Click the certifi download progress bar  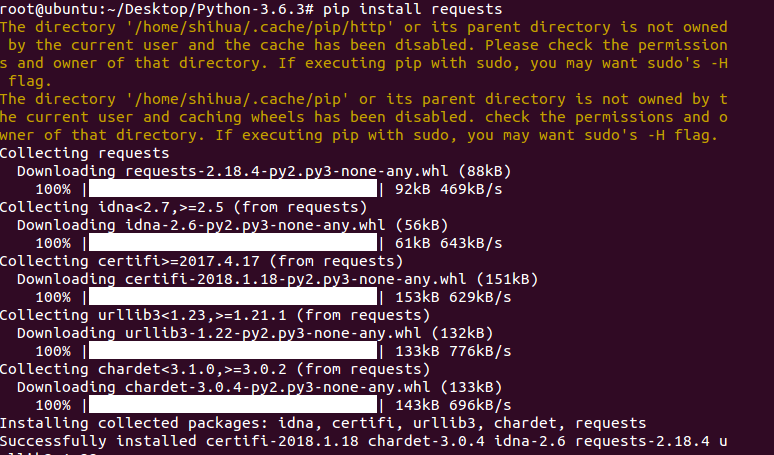(232, 297)
